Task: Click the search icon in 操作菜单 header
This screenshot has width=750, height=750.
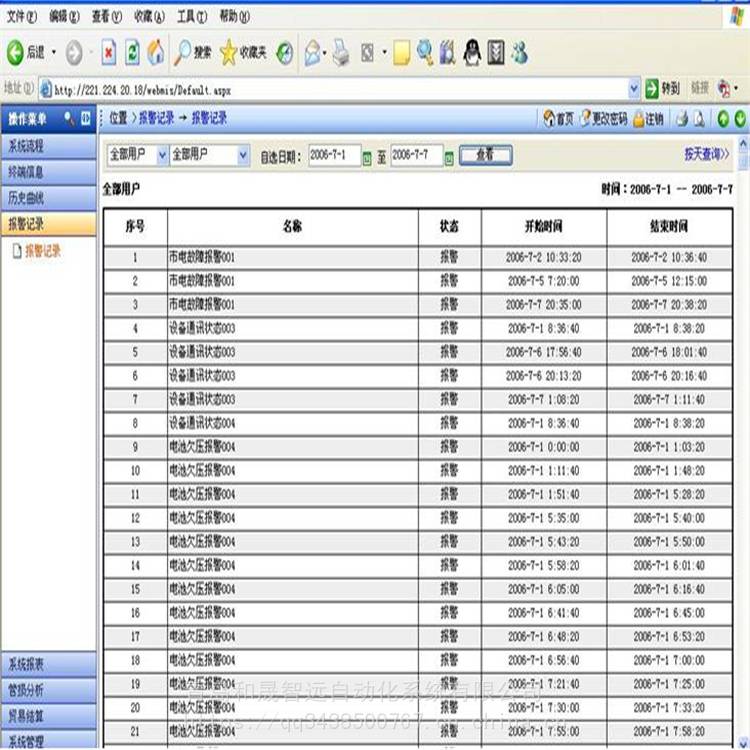Action: 69,118
